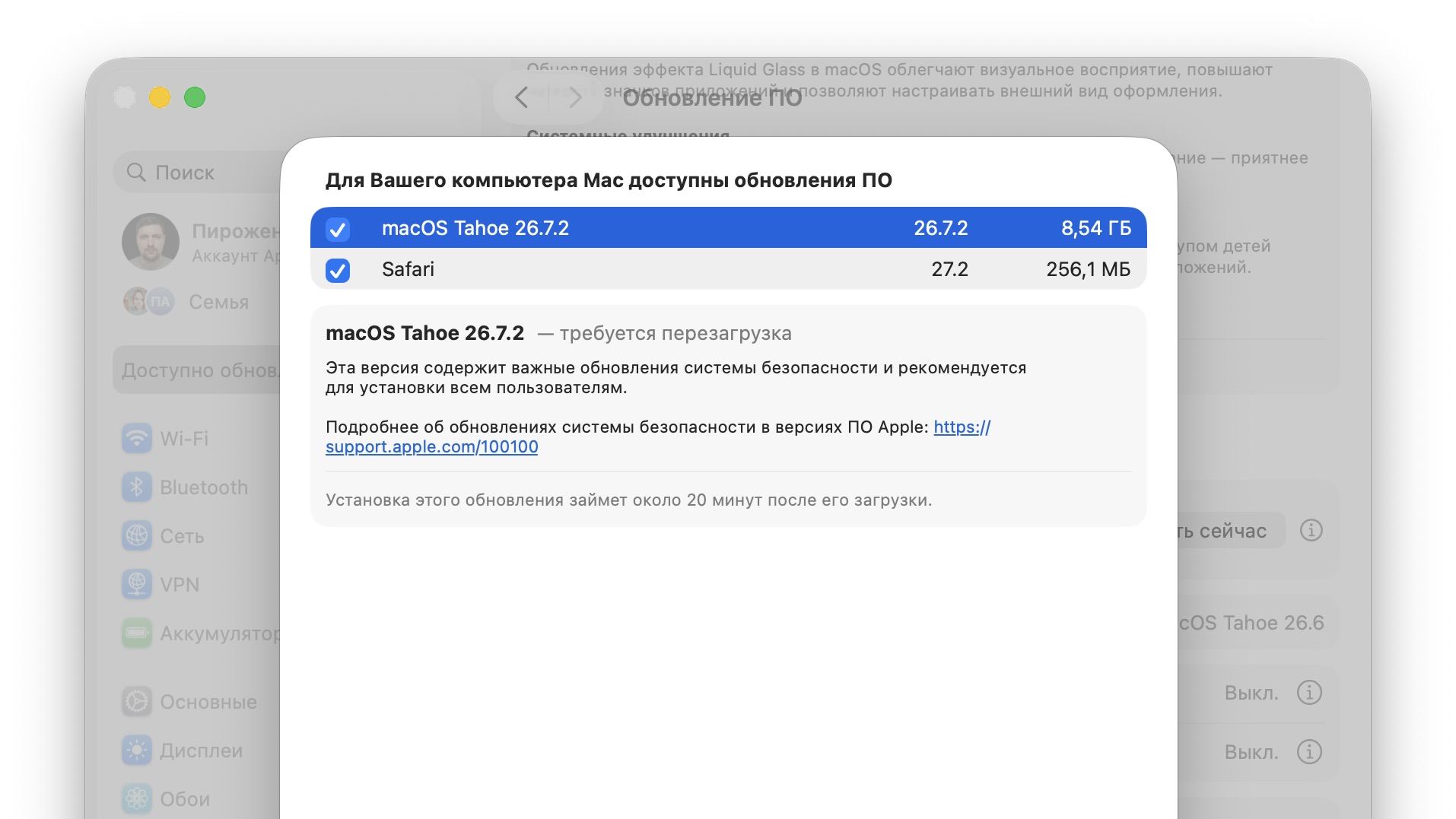Image resolution: width=1456 pixels, height=819 pixels.
Task: Click the Сеть globe icon
Action: click(137, 536)
